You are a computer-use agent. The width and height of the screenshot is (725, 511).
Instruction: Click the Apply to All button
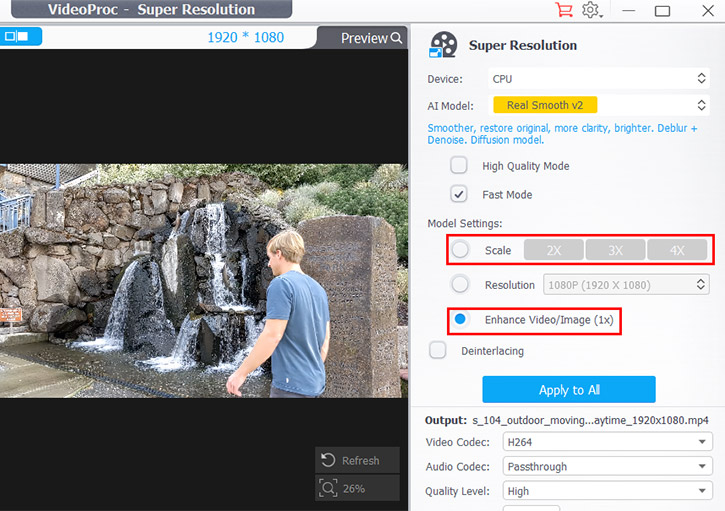point(569,389)
